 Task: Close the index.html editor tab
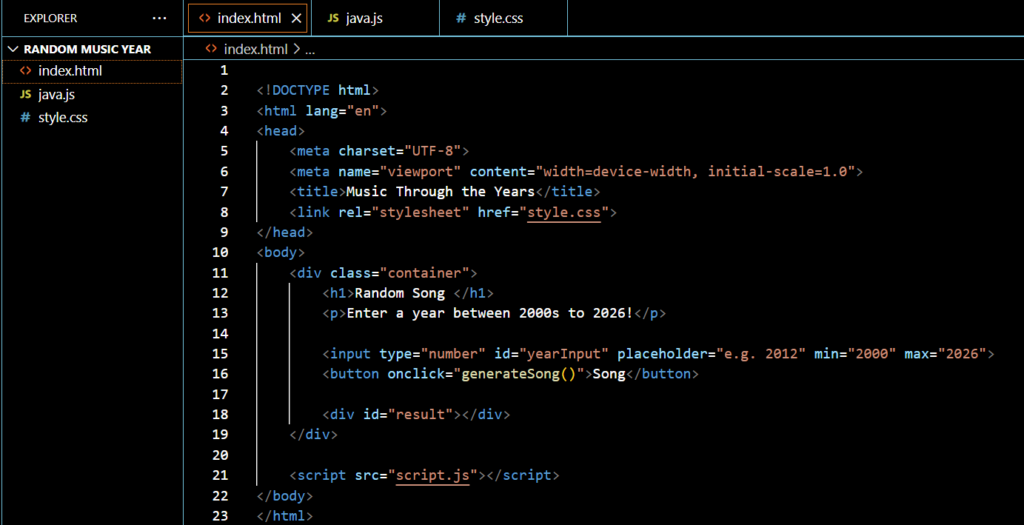[296, 18]
